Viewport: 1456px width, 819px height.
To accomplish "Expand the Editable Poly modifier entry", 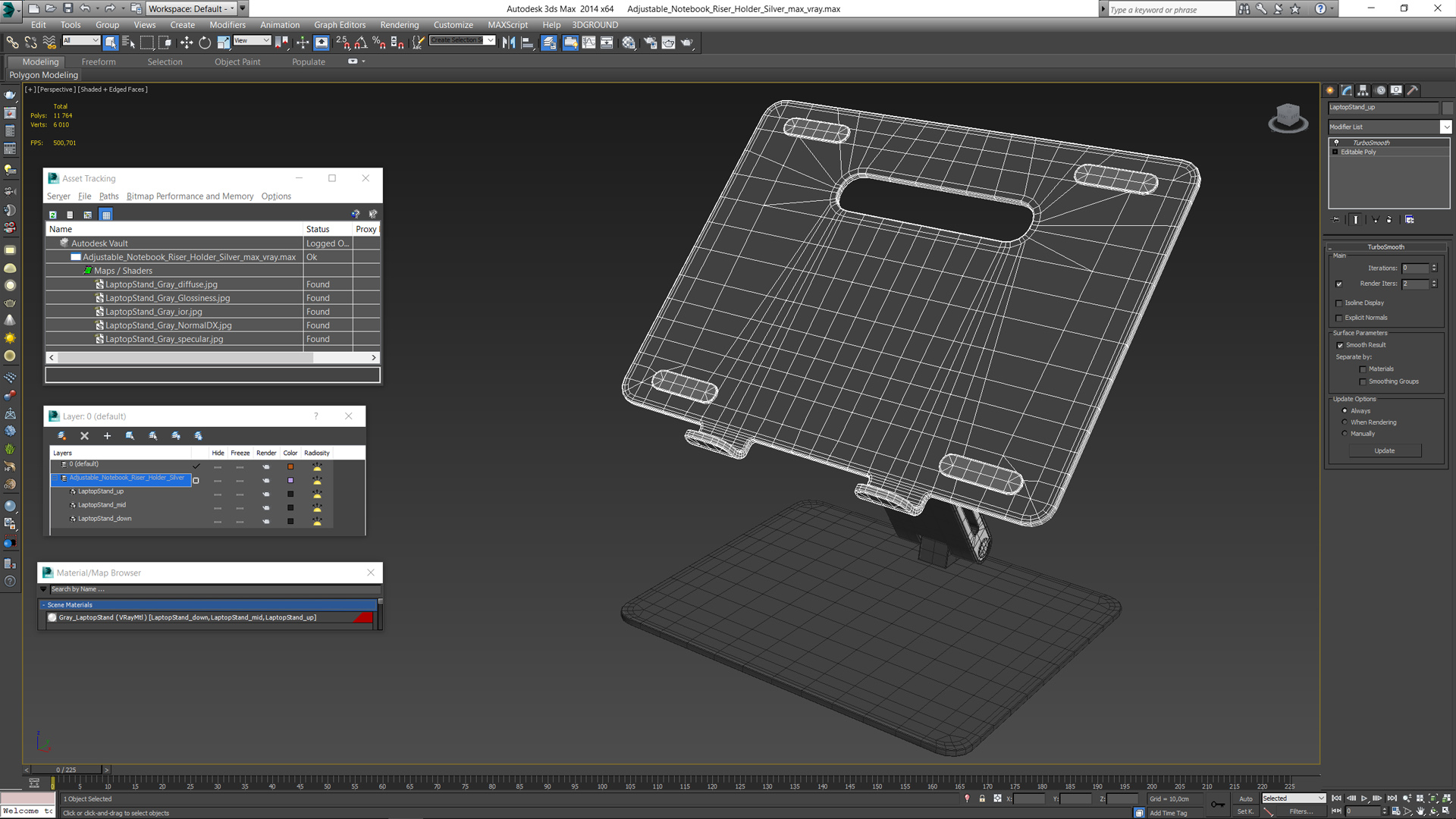I will [1335, 152].
